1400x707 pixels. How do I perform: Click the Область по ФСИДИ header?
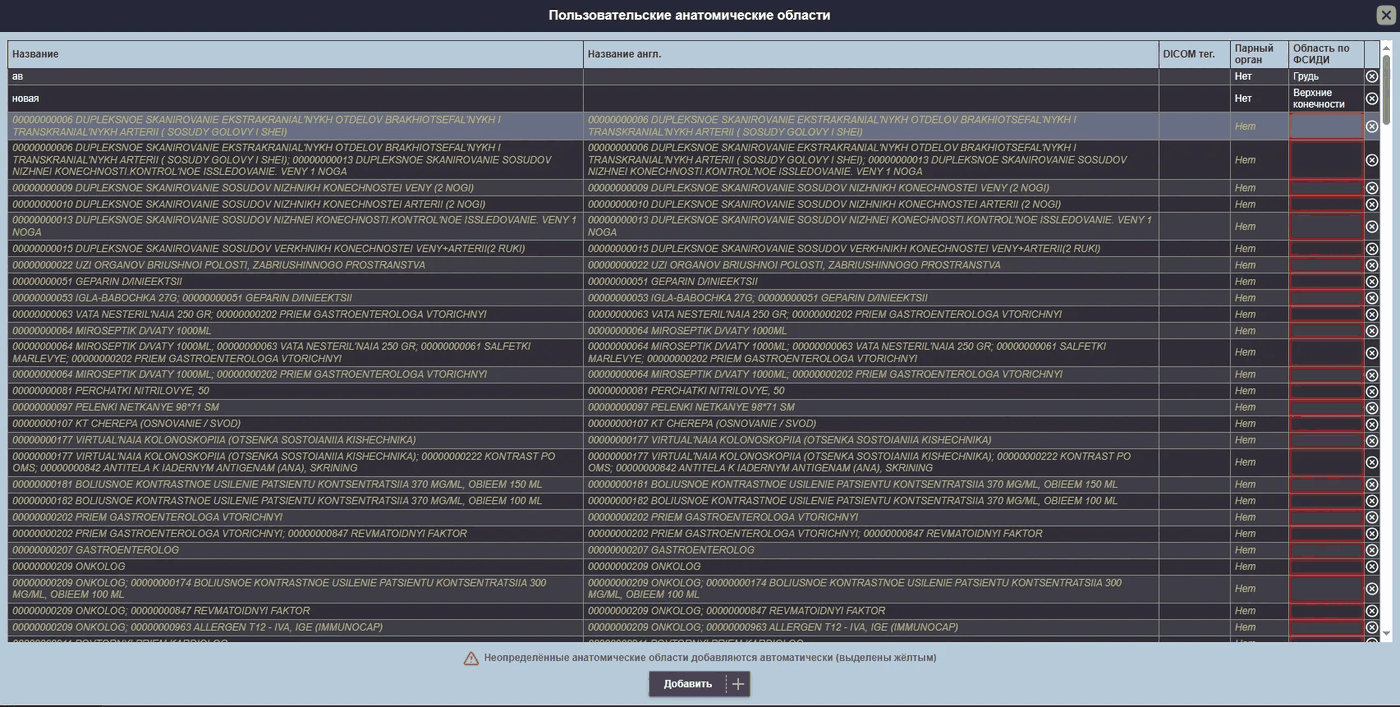click(x=1326, y=54)
